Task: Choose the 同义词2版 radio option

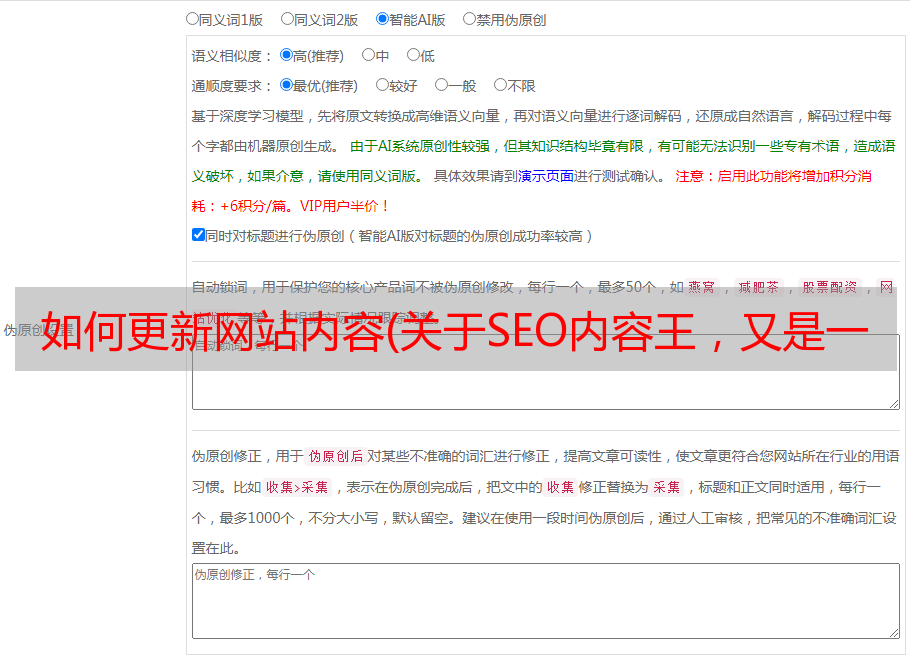Action: [x=287, y=18]
